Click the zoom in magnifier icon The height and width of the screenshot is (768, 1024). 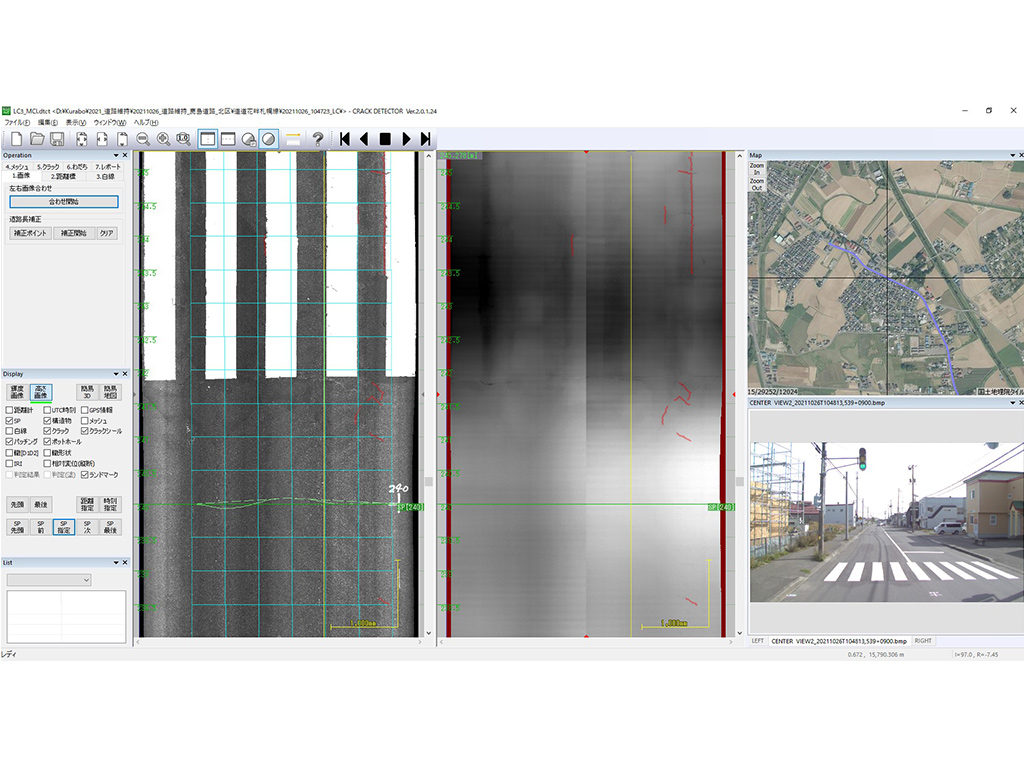coord(163,139)
